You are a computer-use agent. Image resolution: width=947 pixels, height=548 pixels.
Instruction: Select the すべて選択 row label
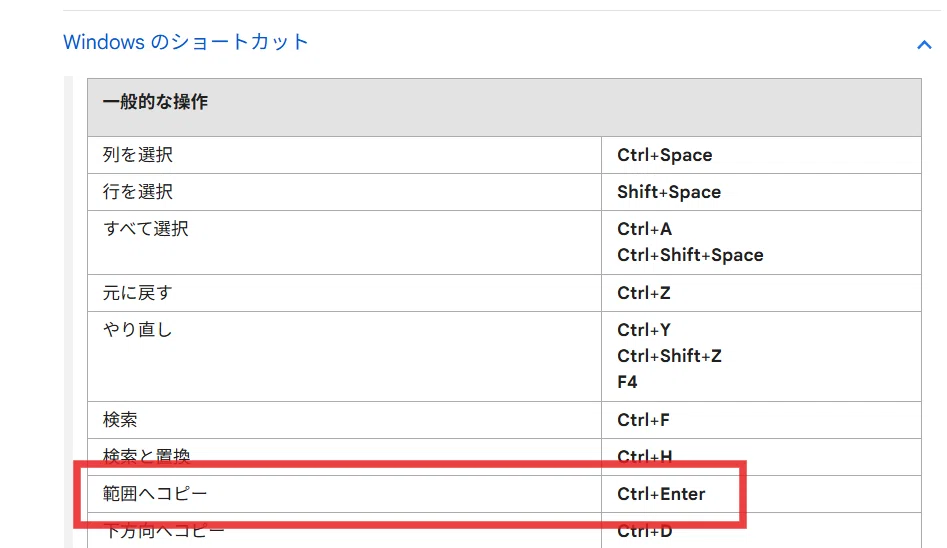(x=146, y=228)
